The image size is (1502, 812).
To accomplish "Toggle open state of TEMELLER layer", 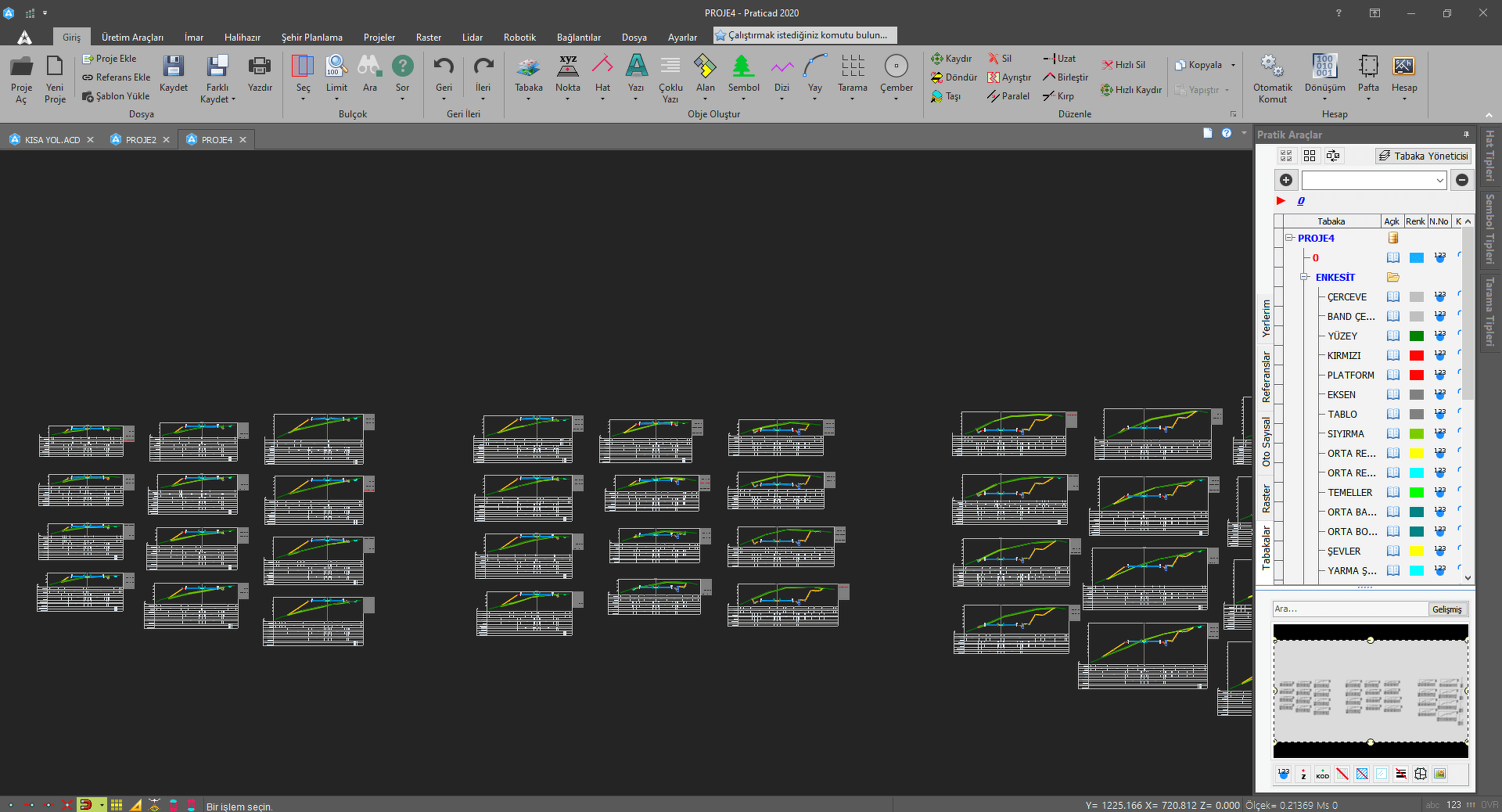I will click(x=1393, y=493).
